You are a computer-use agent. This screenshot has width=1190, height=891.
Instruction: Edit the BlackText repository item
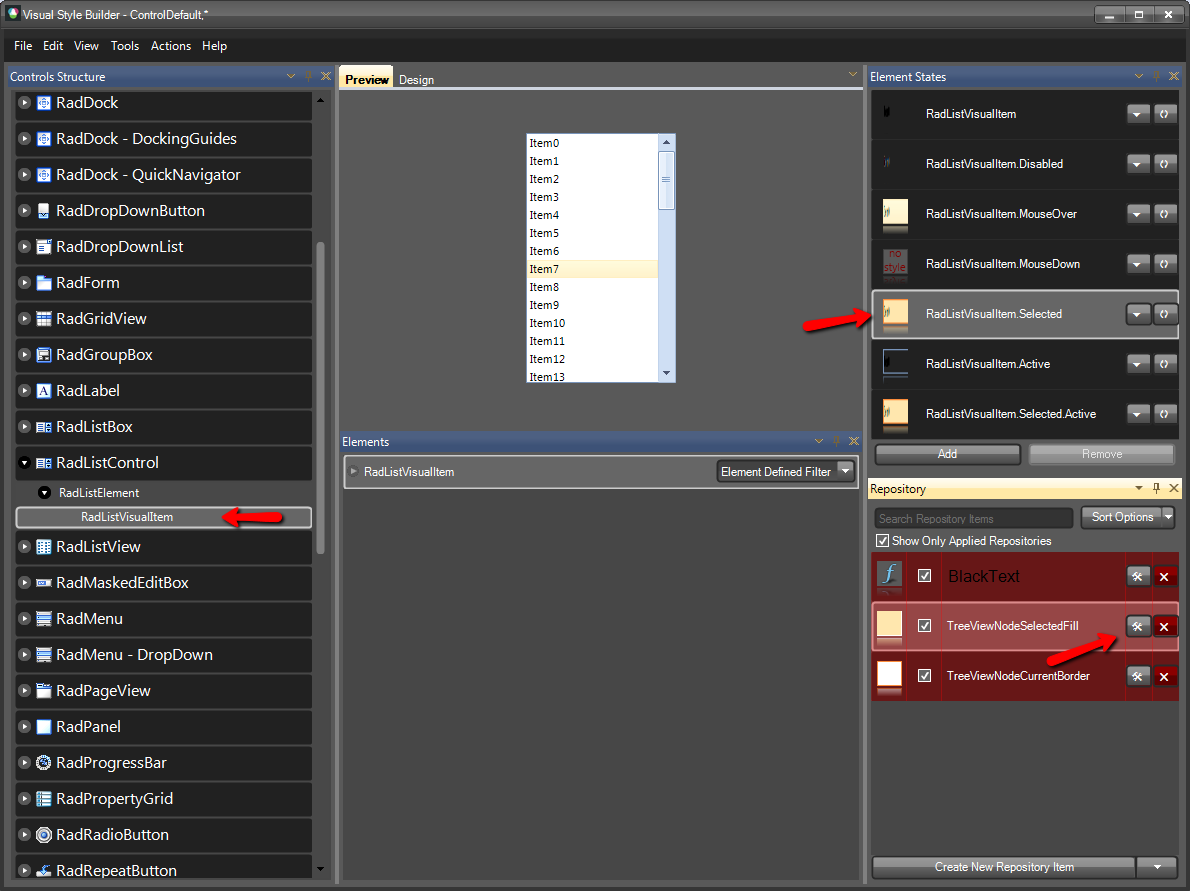point(1138,577)
